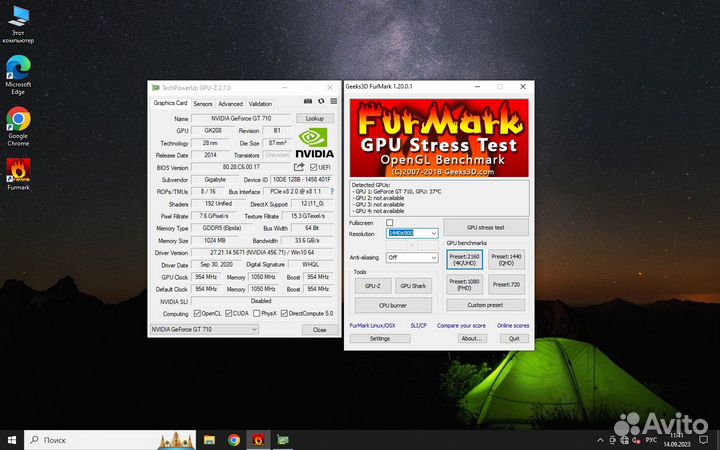Toggle OpenCL checkbox
The height and width of the screenshot is (450, 720).
pos(197,313)
